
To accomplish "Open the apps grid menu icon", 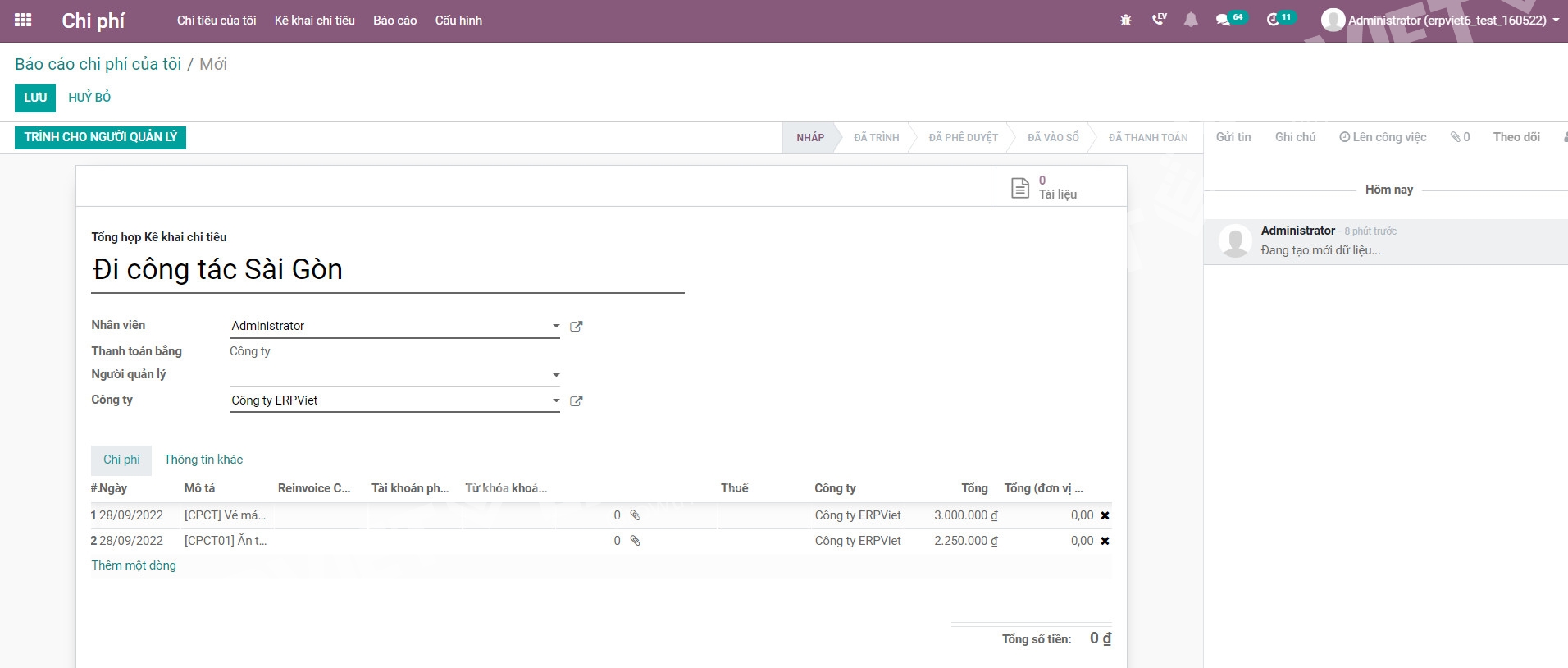I will (x=23, y=20).
